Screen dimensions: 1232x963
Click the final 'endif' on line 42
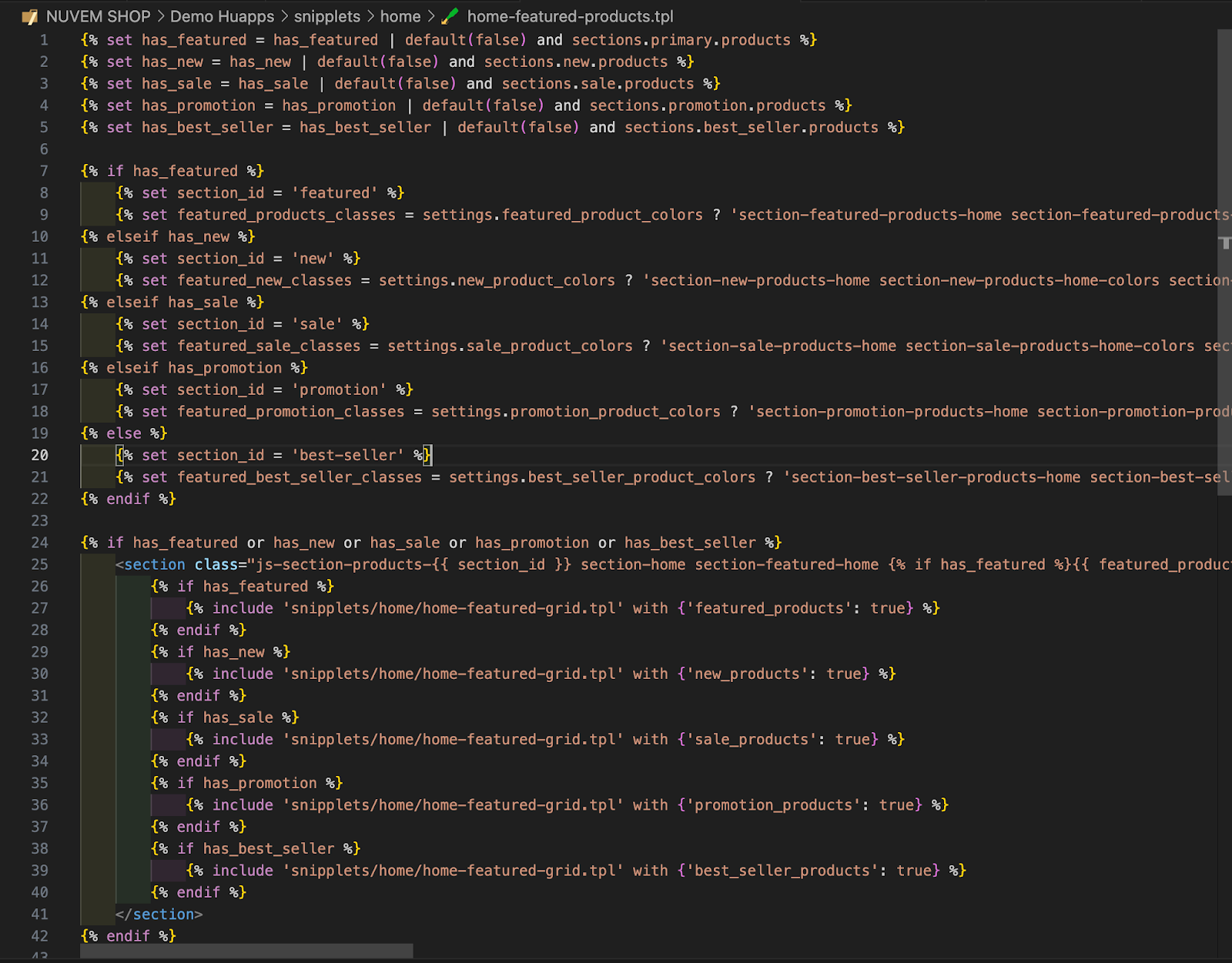129,936
